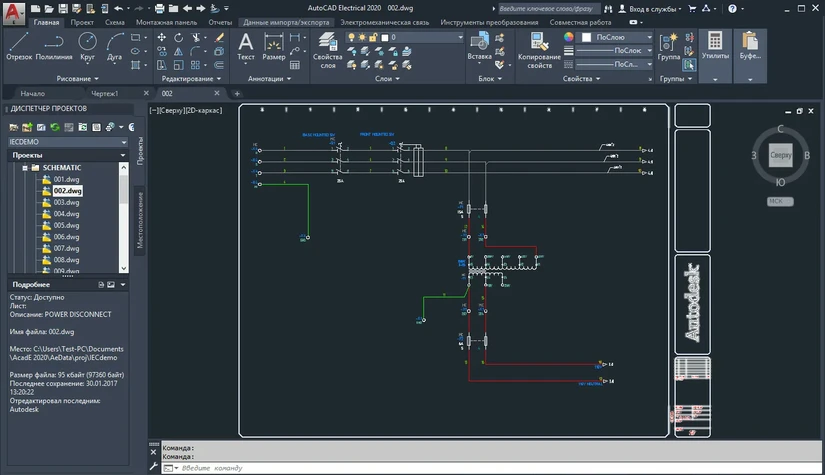The image size is (825, 475).
Task: Select the Полилиния polyline tool
Action: click(x=54, y=46)
